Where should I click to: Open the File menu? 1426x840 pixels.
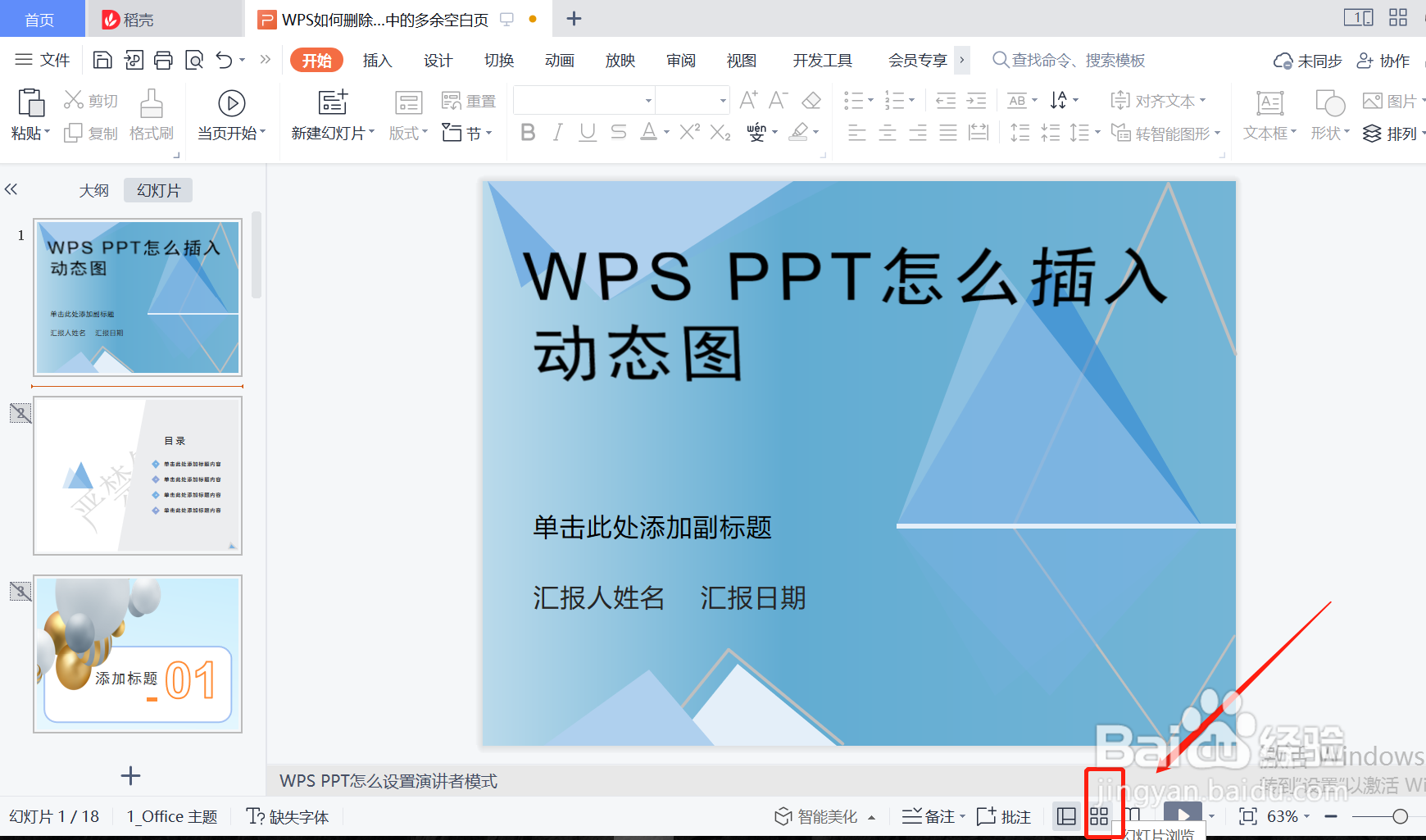43,60
